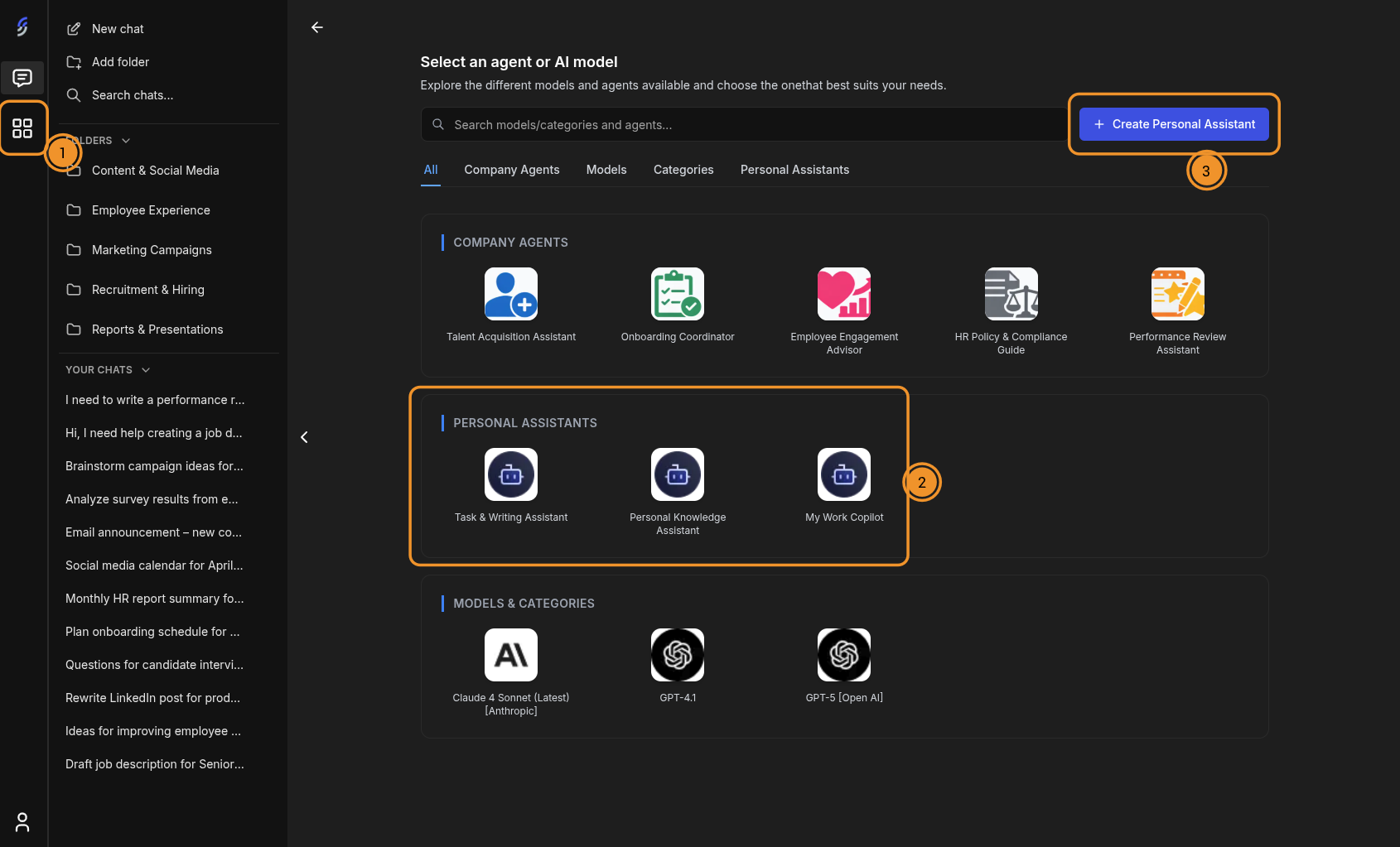Open the Personal Assistants tab
The height and width of the screenshot is (847, 1400).
pyautogui.click(x=794, y=170)
